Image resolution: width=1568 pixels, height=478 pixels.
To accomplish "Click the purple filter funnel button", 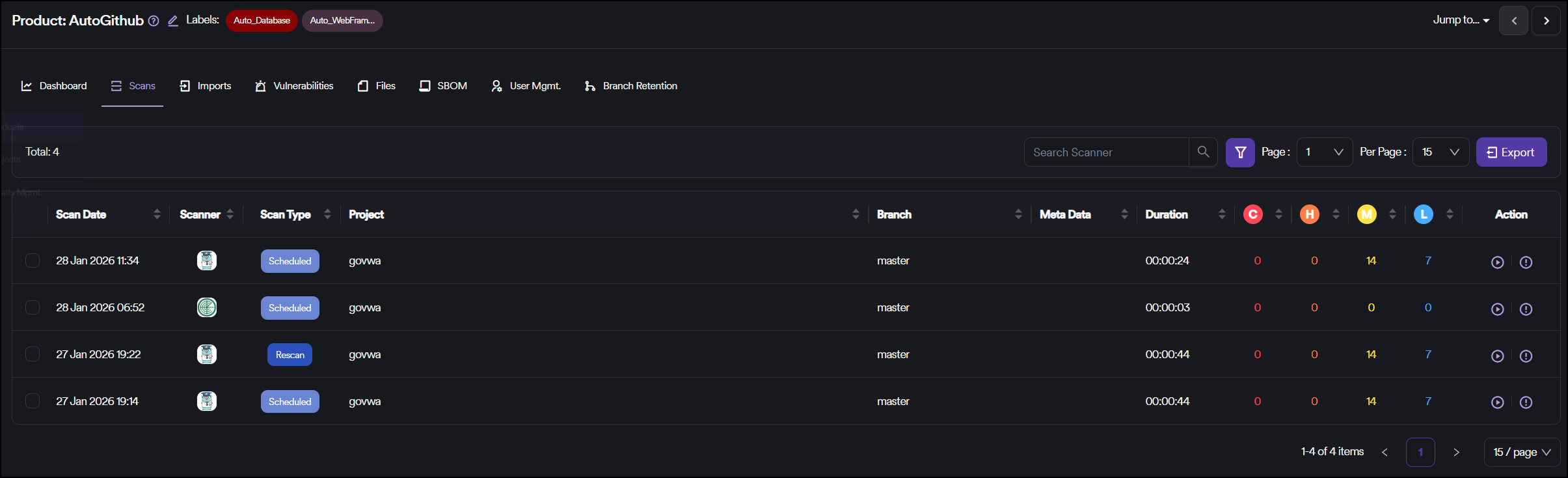I will click(x=1240, y=152).
